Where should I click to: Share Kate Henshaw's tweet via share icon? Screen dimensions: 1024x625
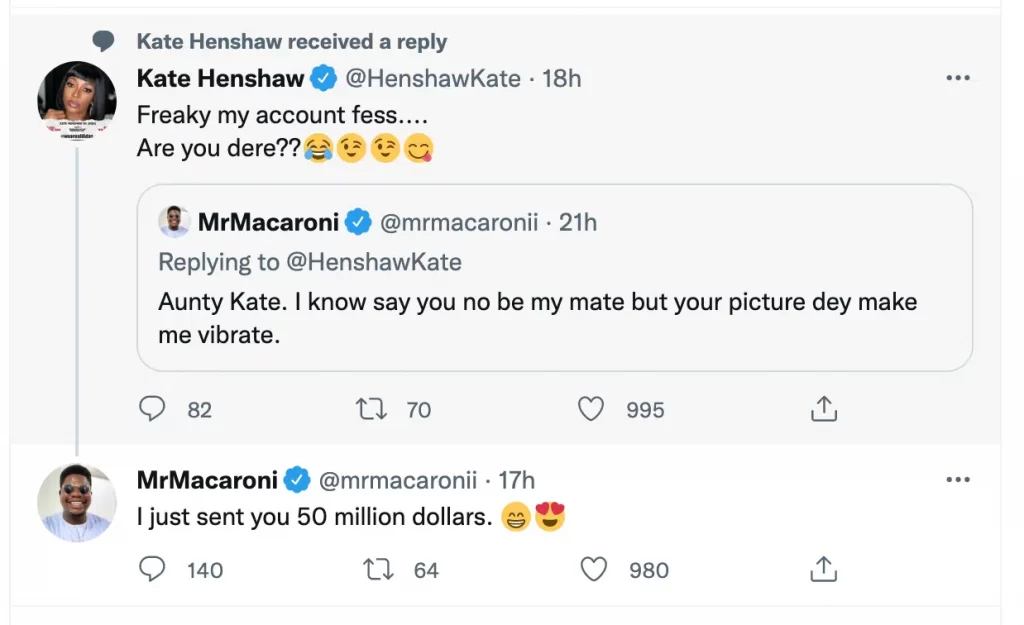(822, 409)
